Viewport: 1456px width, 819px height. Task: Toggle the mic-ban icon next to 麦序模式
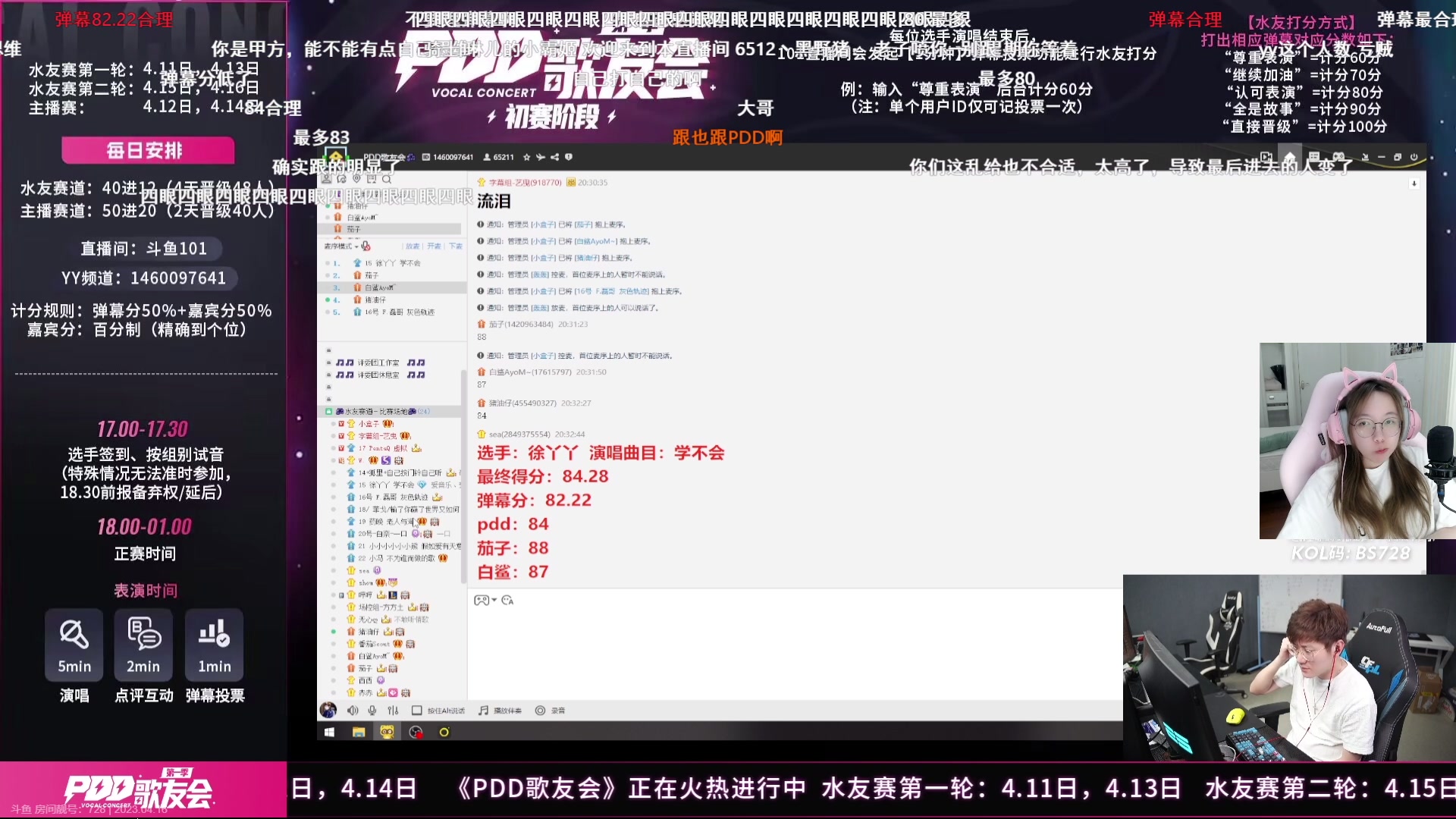pos(366,246)
